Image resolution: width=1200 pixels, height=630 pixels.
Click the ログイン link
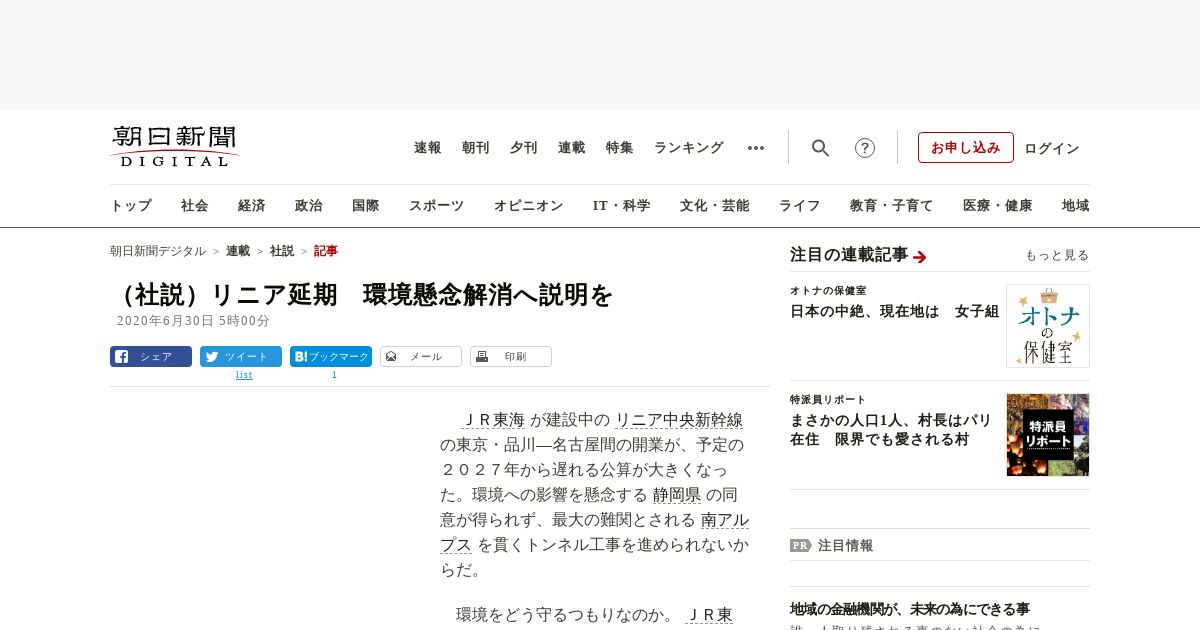click(x=1052, y=148)
